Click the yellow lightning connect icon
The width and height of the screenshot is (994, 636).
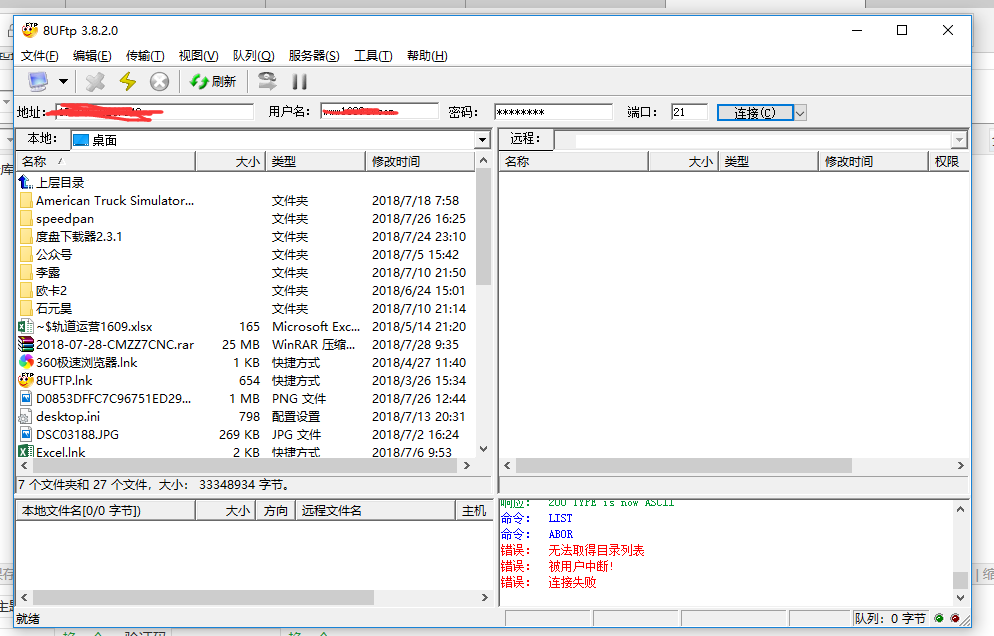pos(127,82)
